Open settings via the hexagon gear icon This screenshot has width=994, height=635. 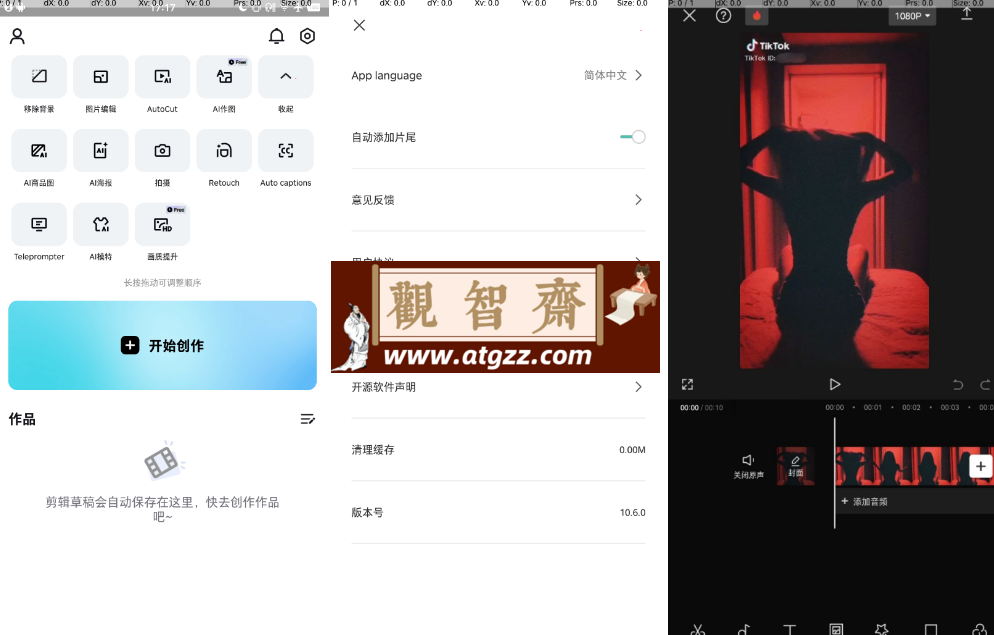(x=307, y=36)
